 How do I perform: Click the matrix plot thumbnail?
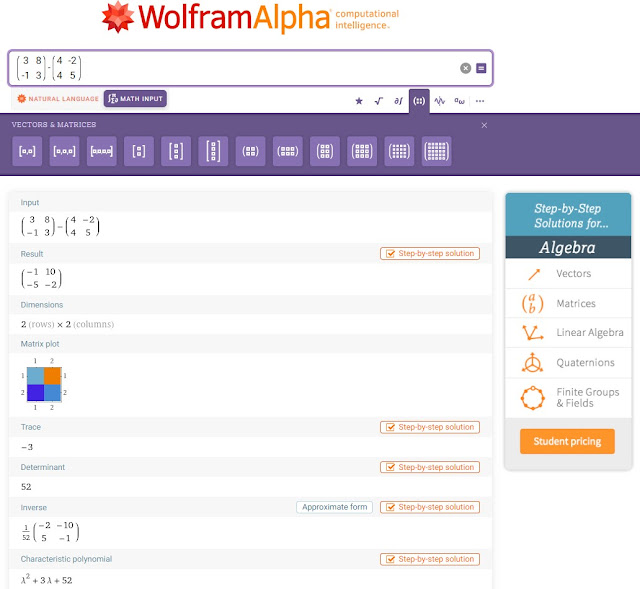44,384
